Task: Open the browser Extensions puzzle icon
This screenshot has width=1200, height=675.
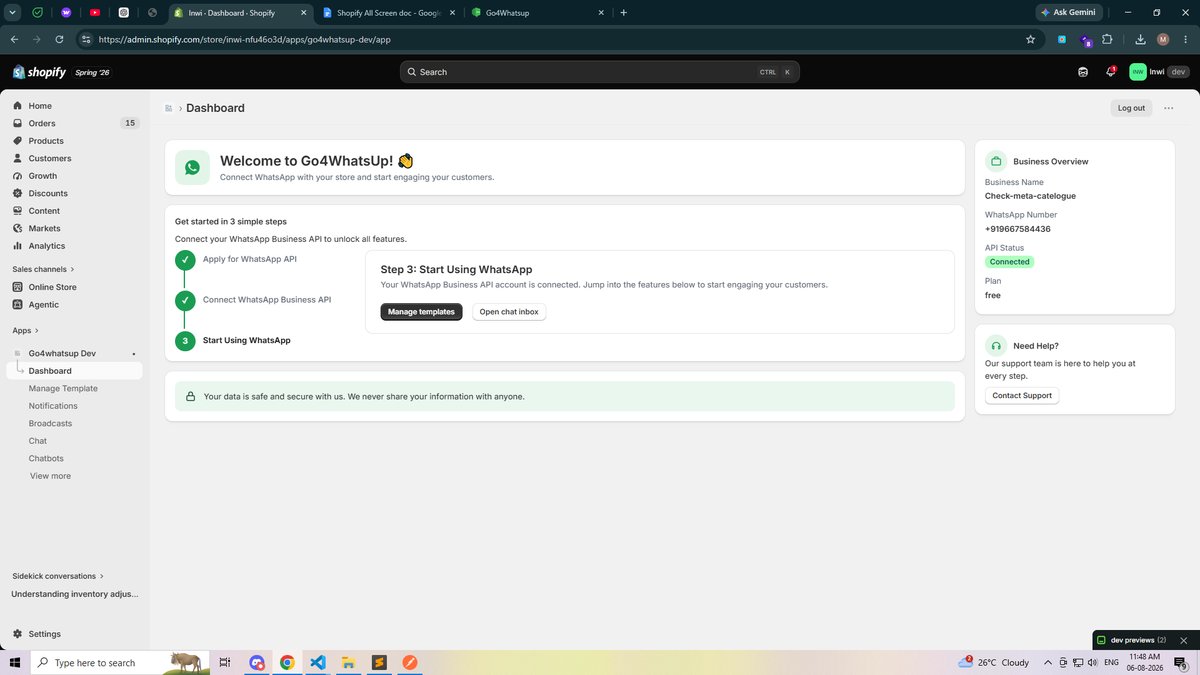Action: (x=1107, y=39)
